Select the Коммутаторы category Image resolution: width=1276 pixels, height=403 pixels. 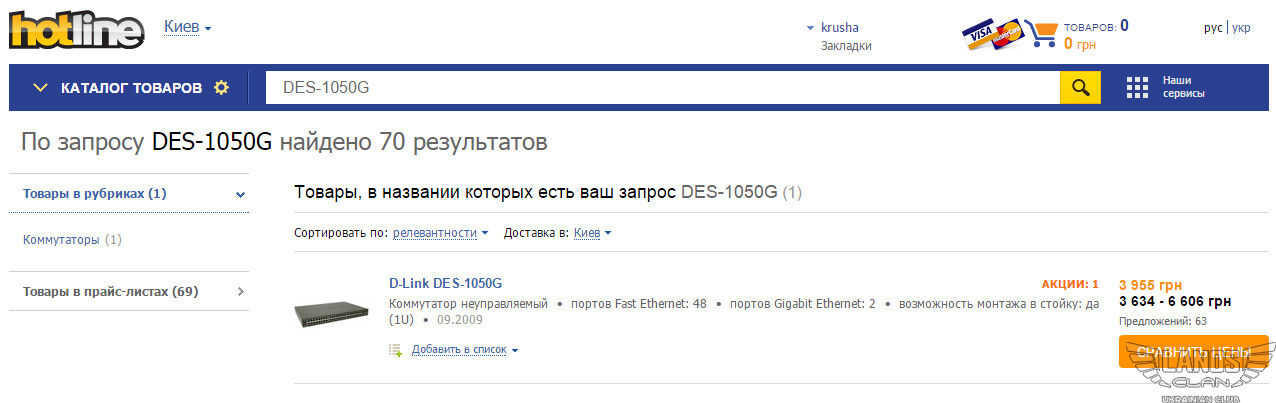61,240
